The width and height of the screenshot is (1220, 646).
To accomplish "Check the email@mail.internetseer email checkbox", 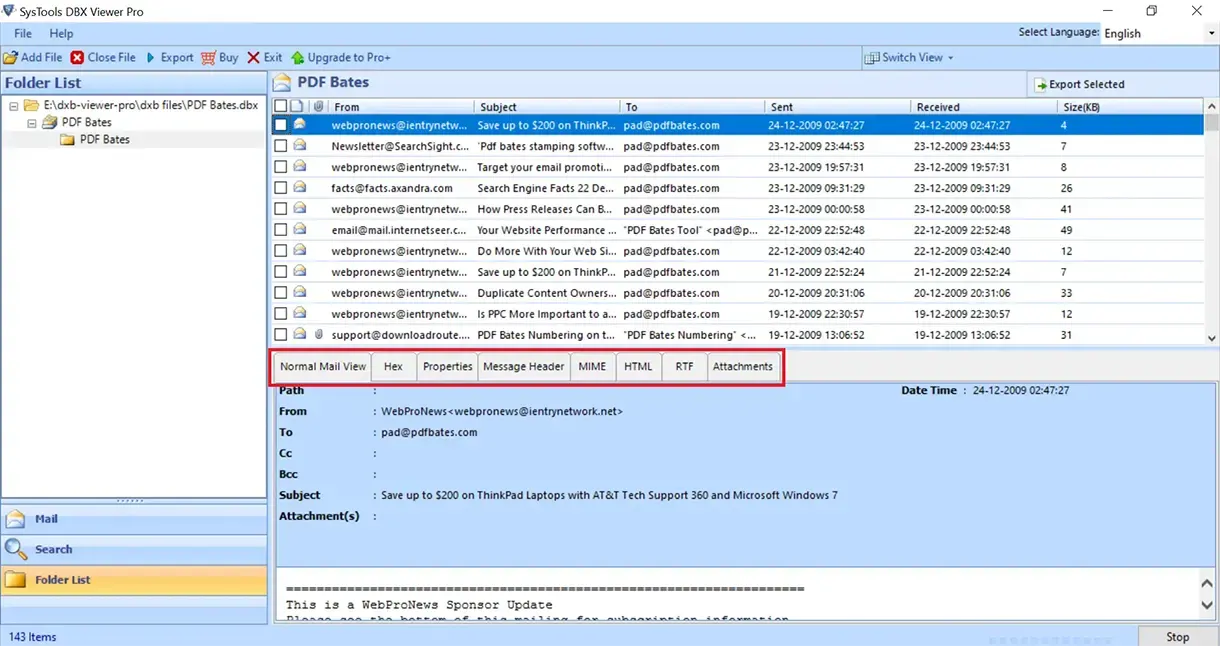I will (x=281, y=230).
